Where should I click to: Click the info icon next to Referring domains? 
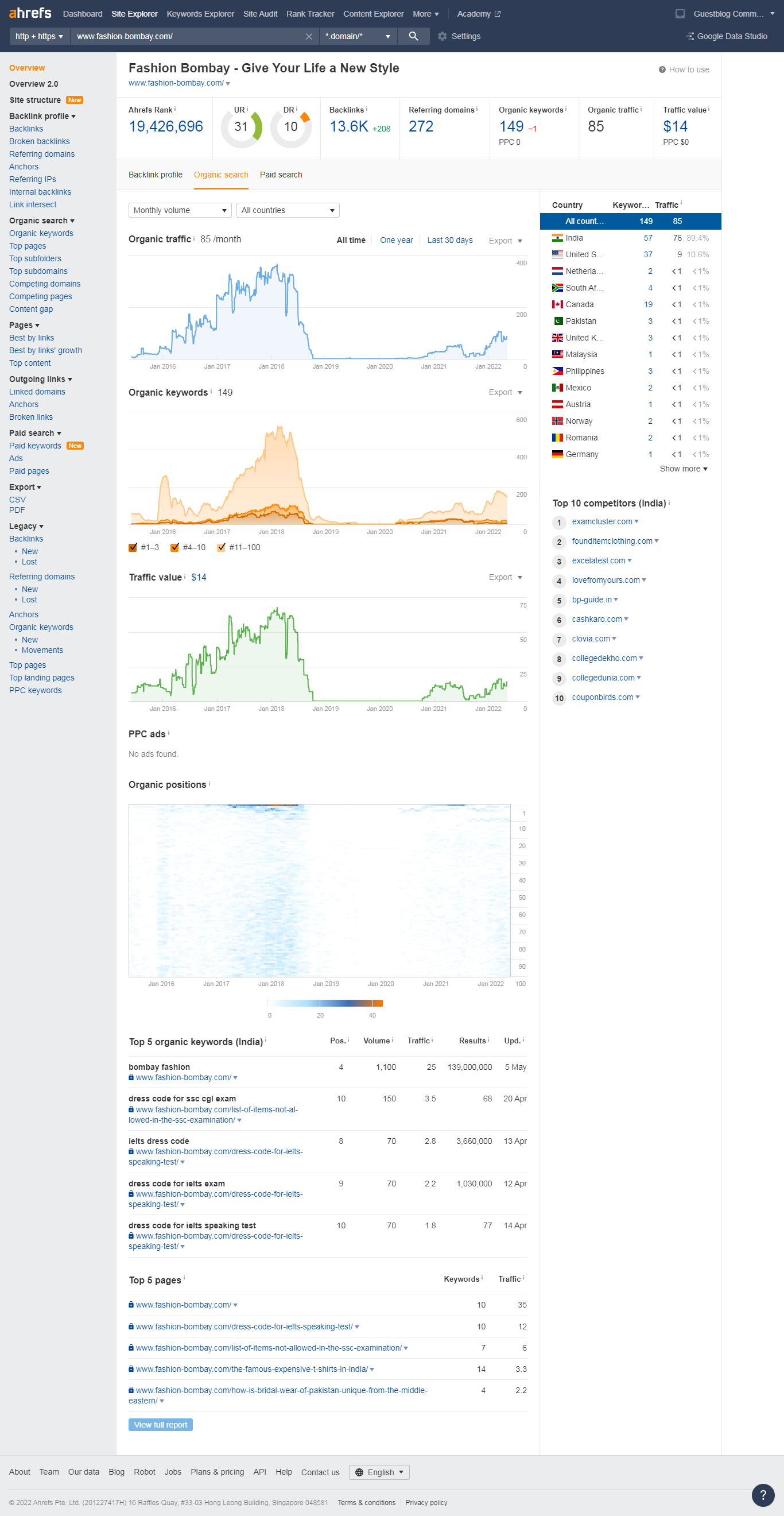pos(477,109)
